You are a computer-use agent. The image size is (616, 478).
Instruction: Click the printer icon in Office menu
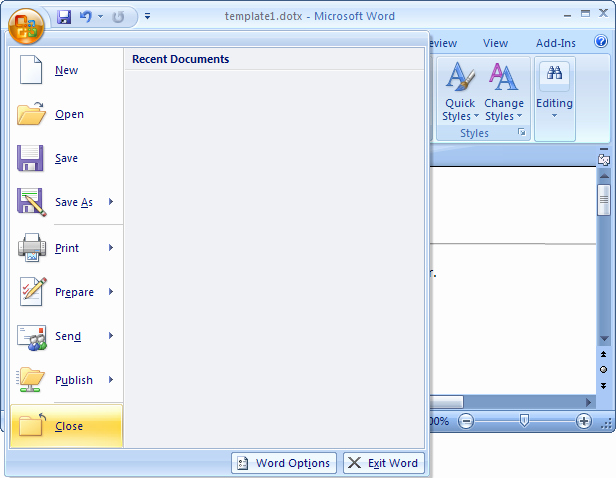(32, 247)
